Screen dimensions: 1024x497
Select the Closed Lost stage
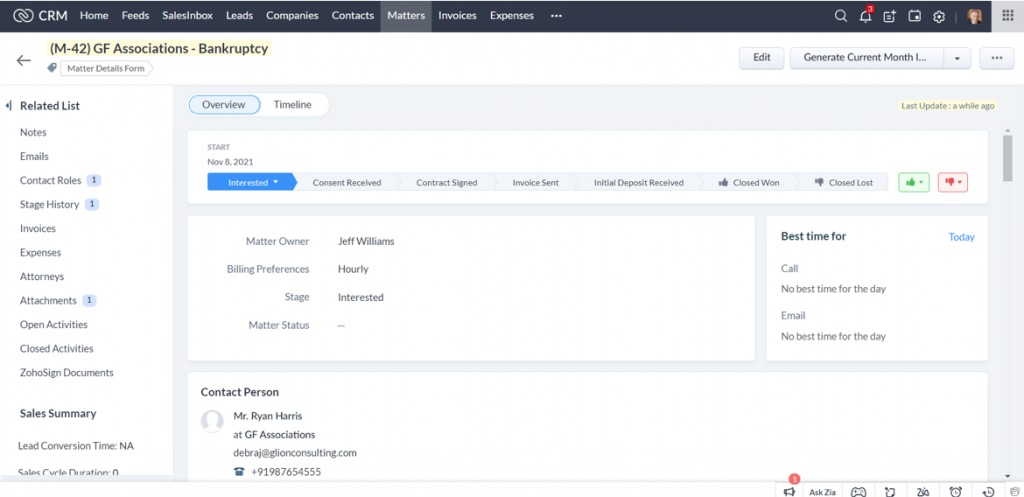click(x=844, y=183)
